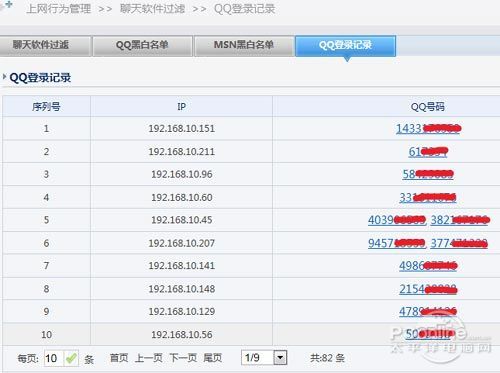Screen dimensions: 500x373
Task: Open the QQ黑白名单 tab
Action: (142, 45)
